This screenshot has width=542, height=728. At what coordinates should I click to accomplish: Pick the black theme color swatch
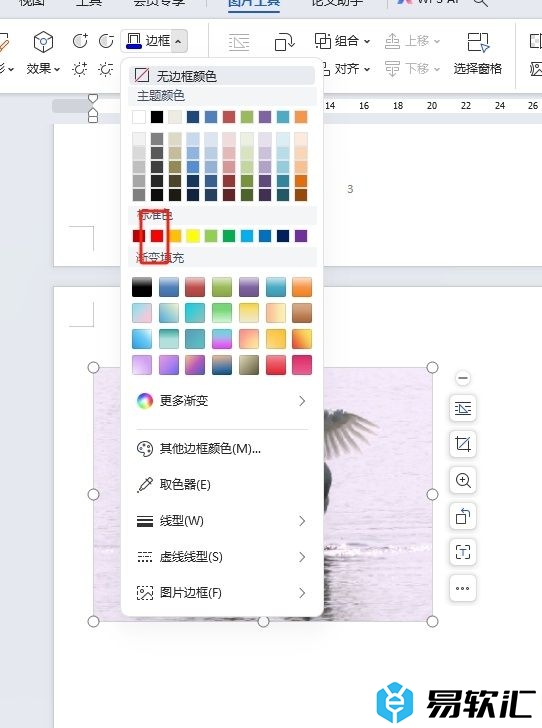click(x=157, y=117)
